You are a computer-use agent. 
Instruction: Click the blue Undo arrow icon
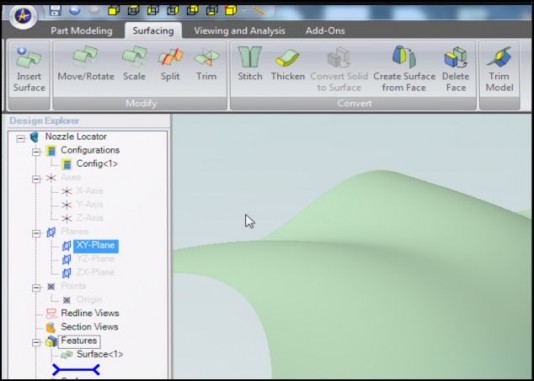75,10
